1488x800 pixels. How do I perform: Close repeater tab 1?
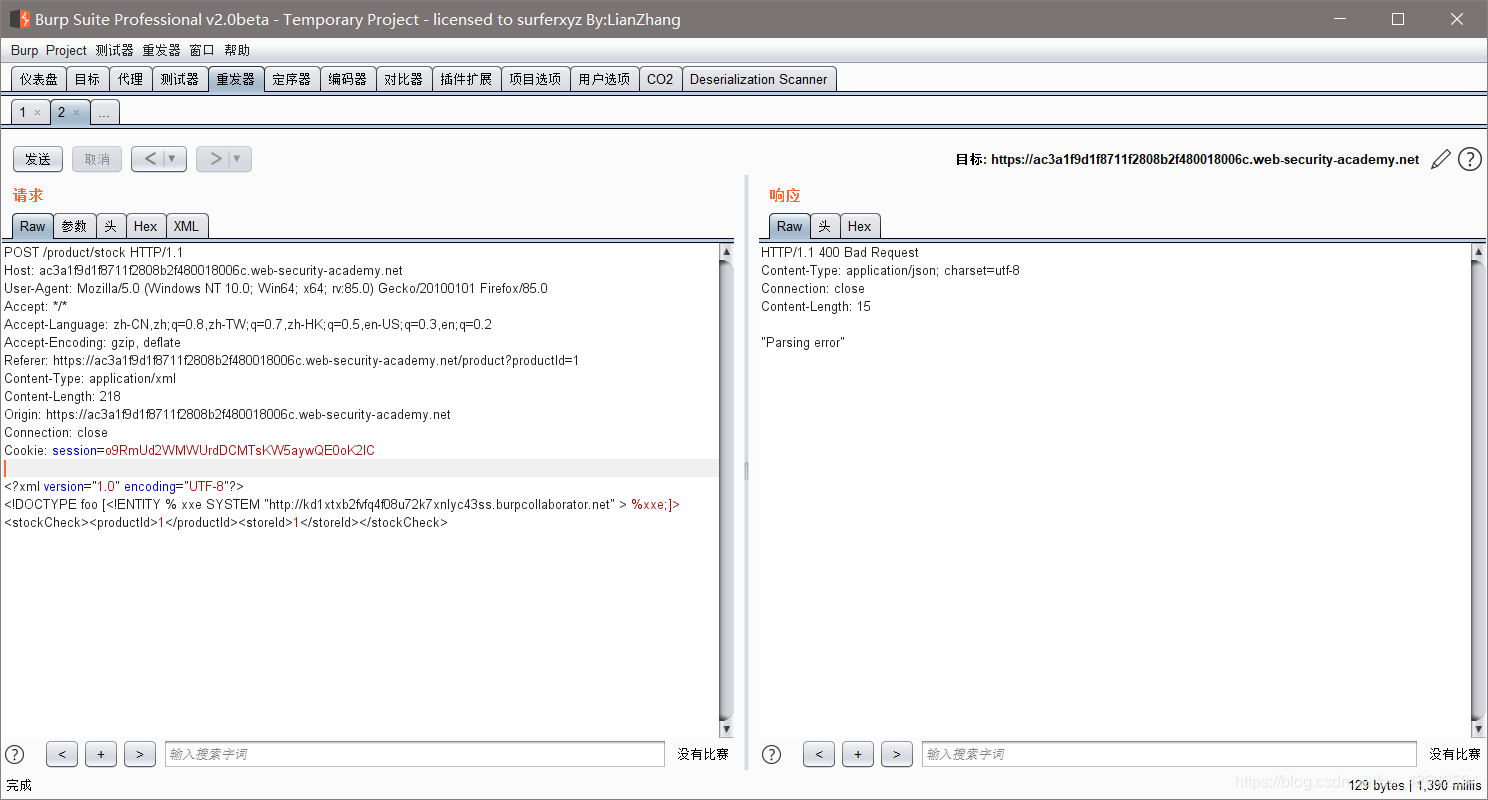coord(37,113)
